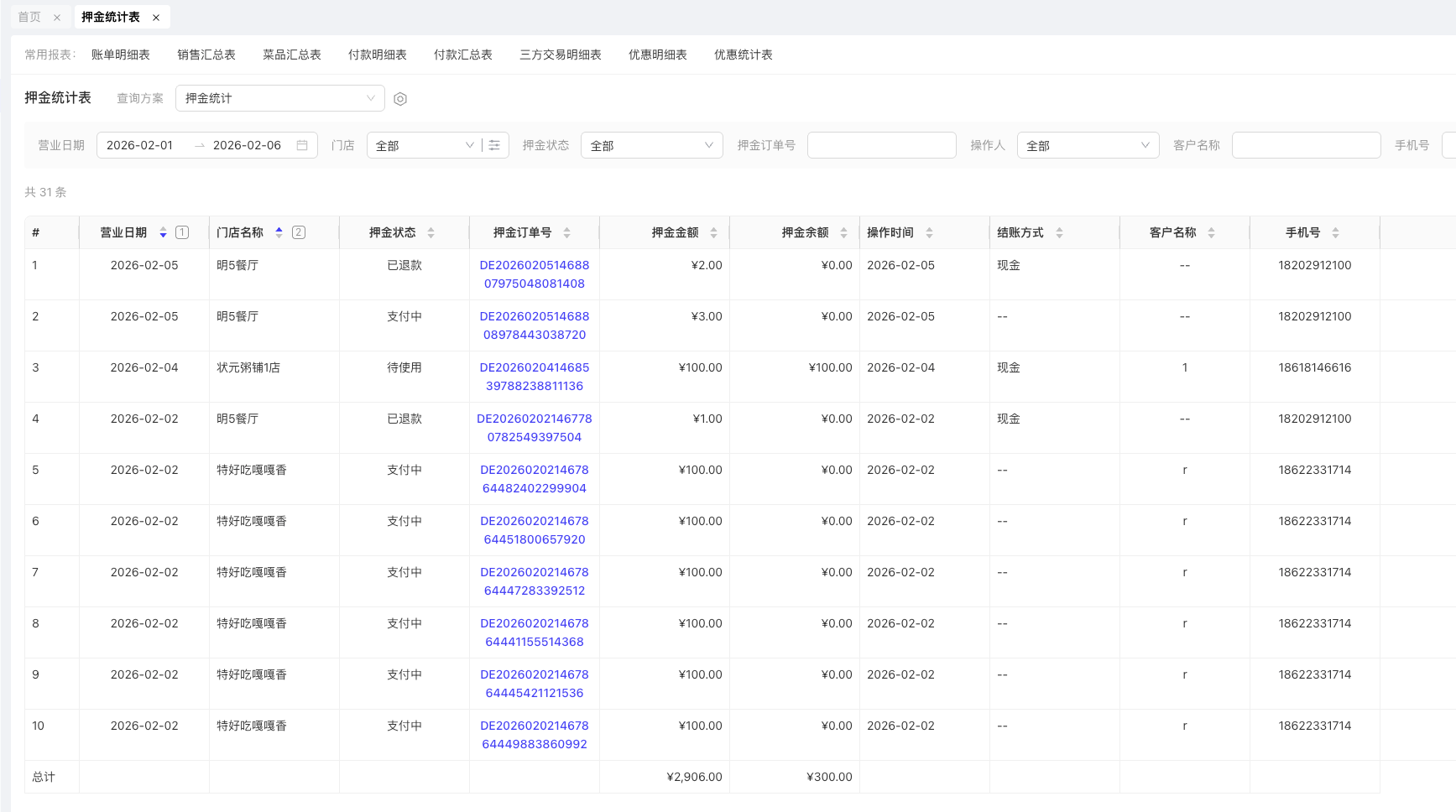Open the 账单明细表 report
Screen dimensions: 1456x812
[x=120, y=55]
